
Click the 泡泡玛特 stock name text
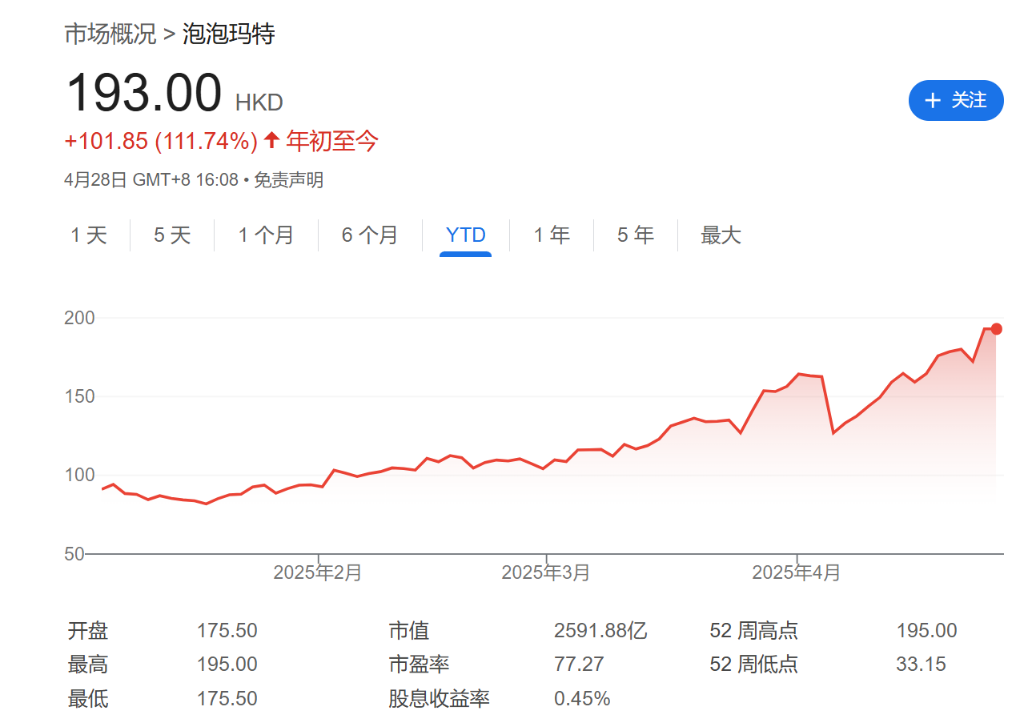click(x=229, y=34)
